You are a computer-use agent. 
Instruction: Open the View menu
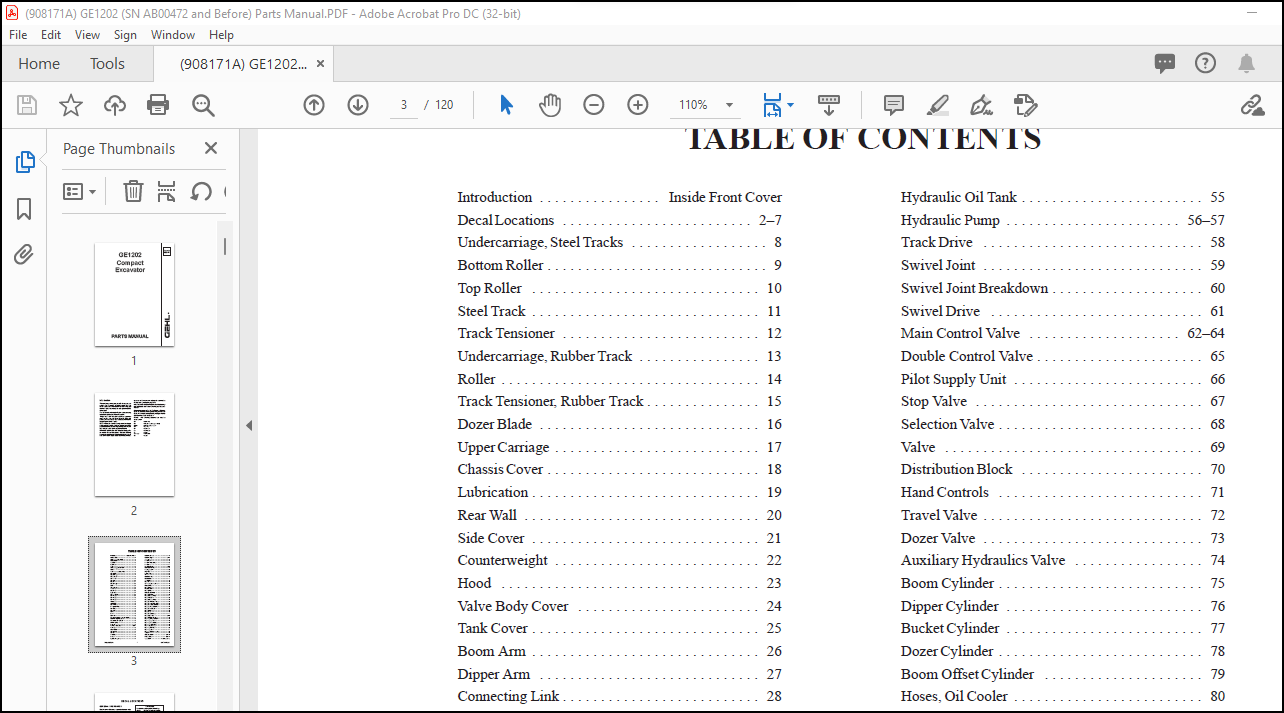[87, 34]
